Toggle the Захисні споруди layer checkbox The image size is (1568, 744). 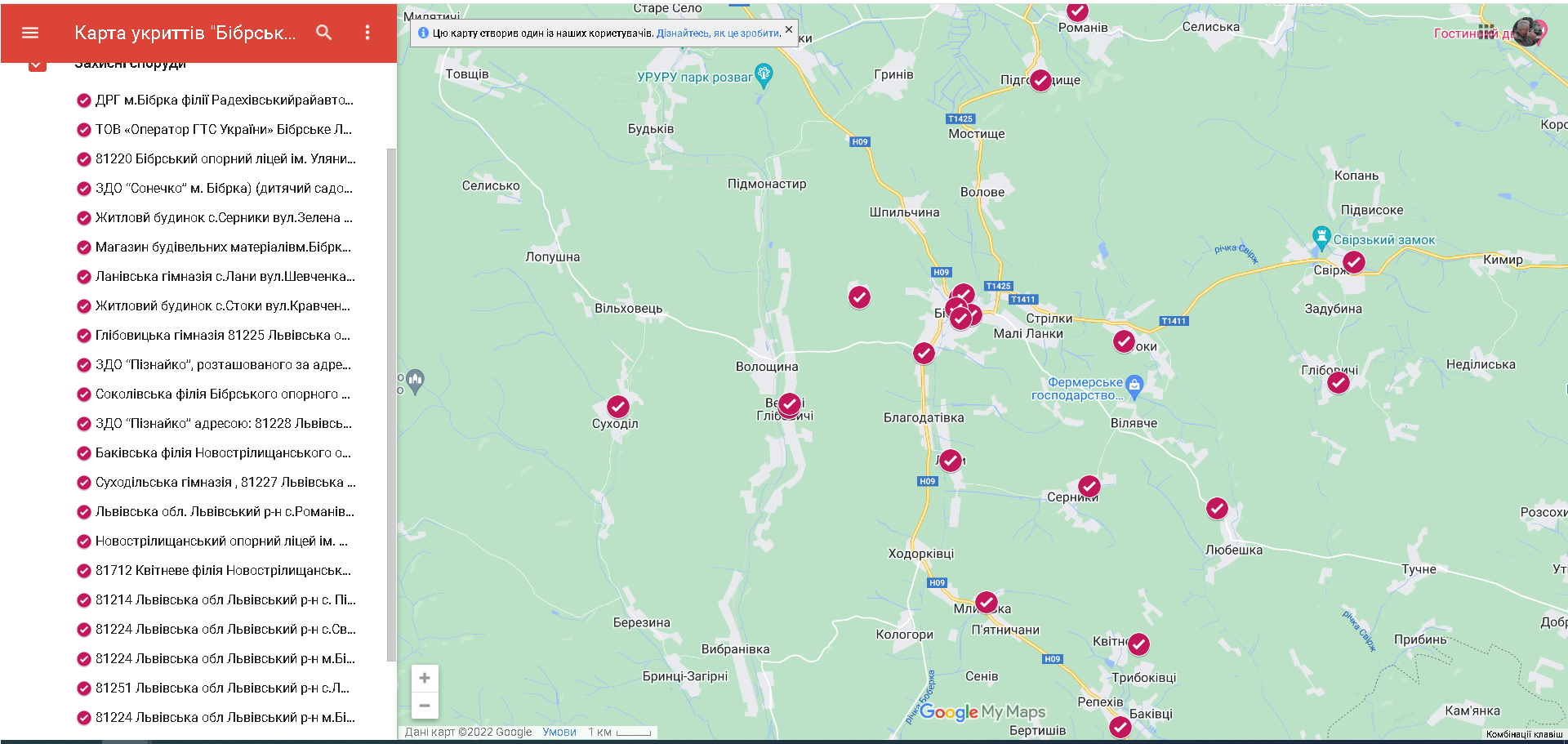coord(37,65)
